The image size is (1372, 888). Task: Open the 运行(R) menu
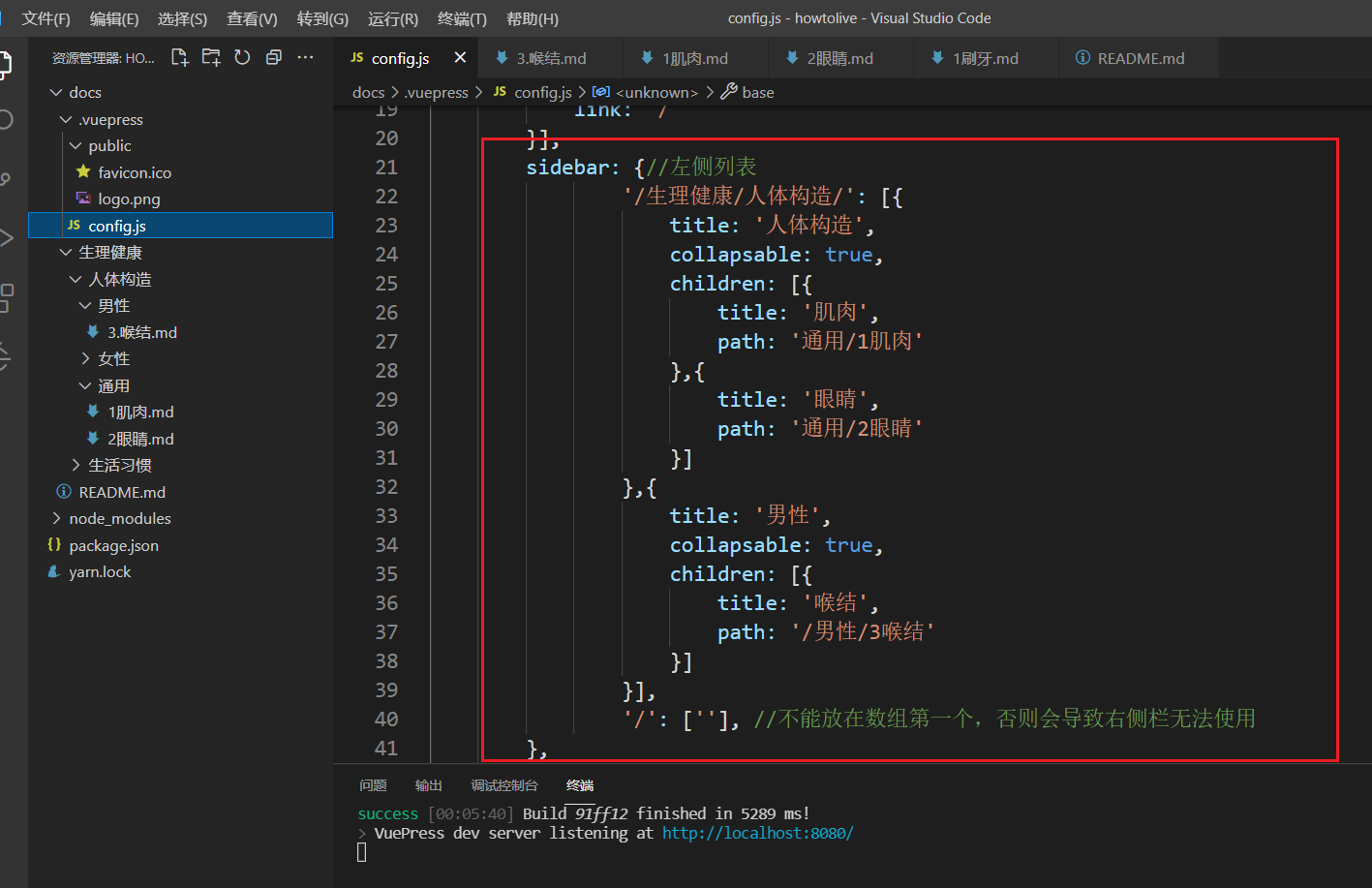point(393,18)
